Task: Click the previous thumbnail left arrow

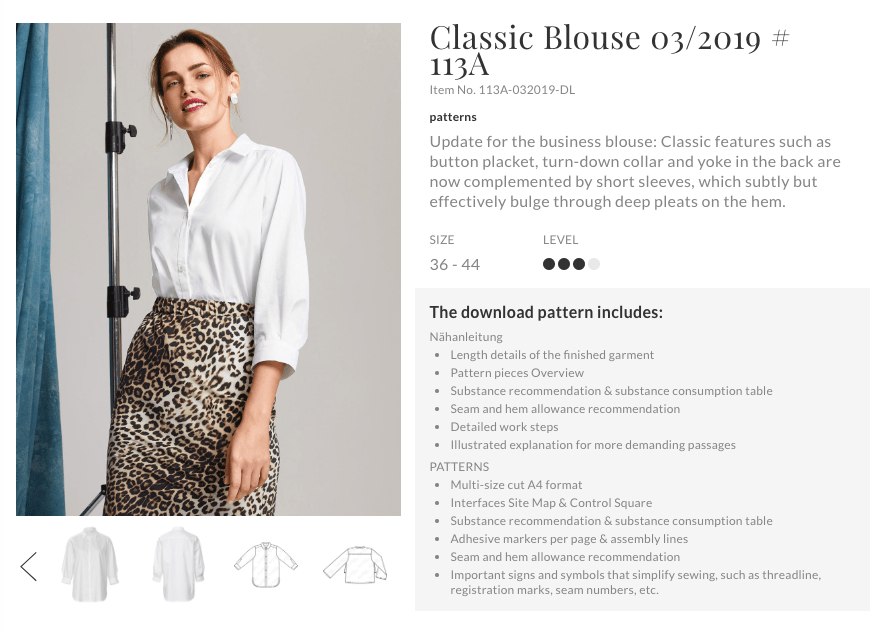Action: (28, 566)
